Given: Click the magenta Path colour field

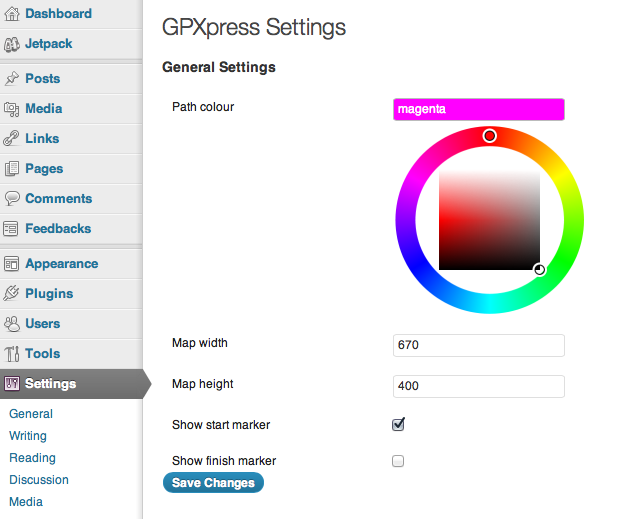Looking at the screenshot, I should coord(479,109).
